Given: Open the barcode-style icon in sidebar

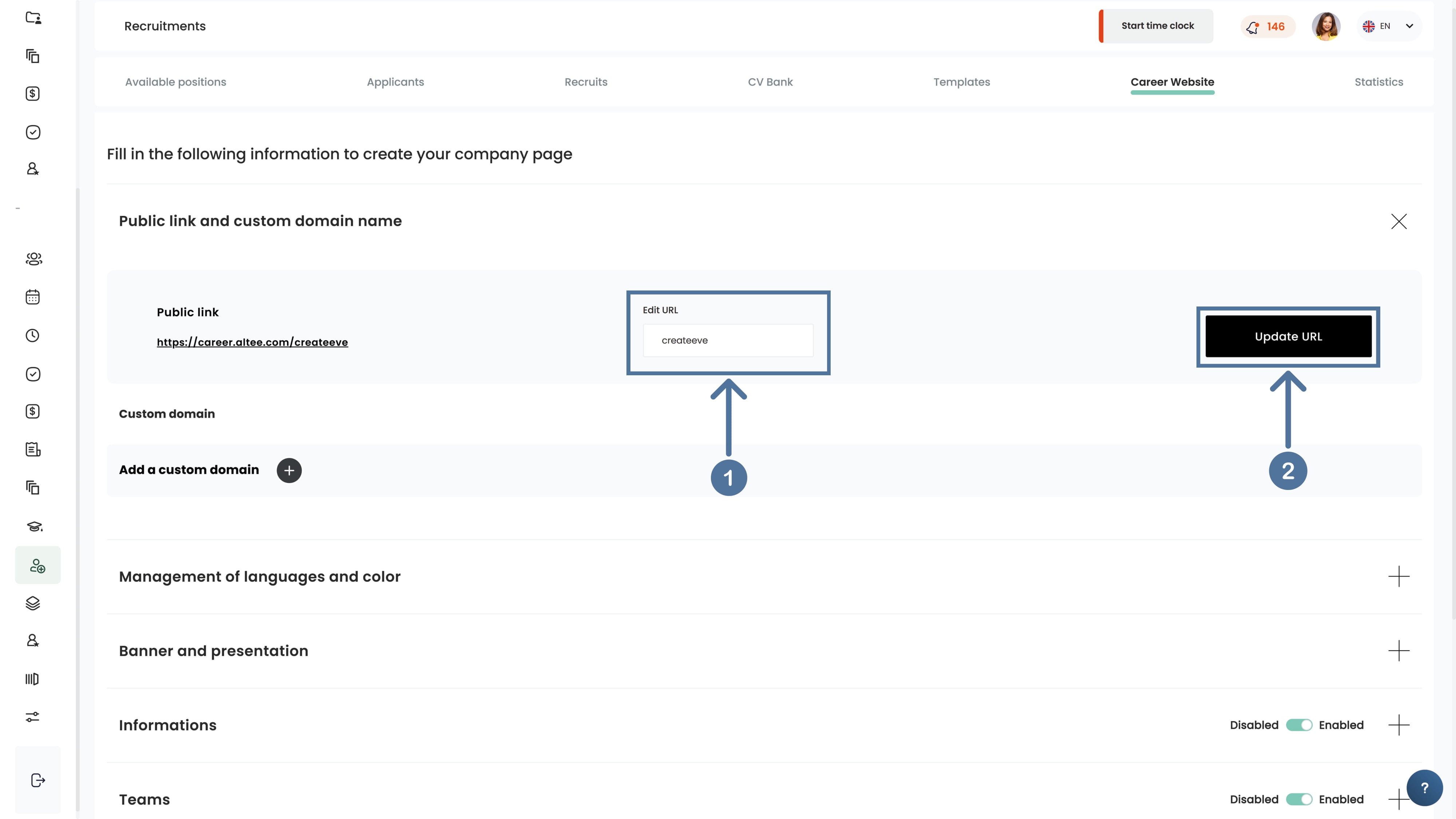Looking at the screenshot, I should click(x=32, y=679).
